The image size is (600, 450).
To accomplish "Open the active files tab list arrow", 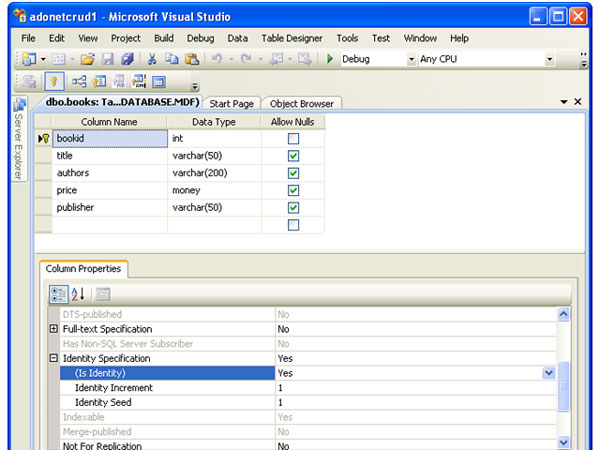I will tap(564, 102).
